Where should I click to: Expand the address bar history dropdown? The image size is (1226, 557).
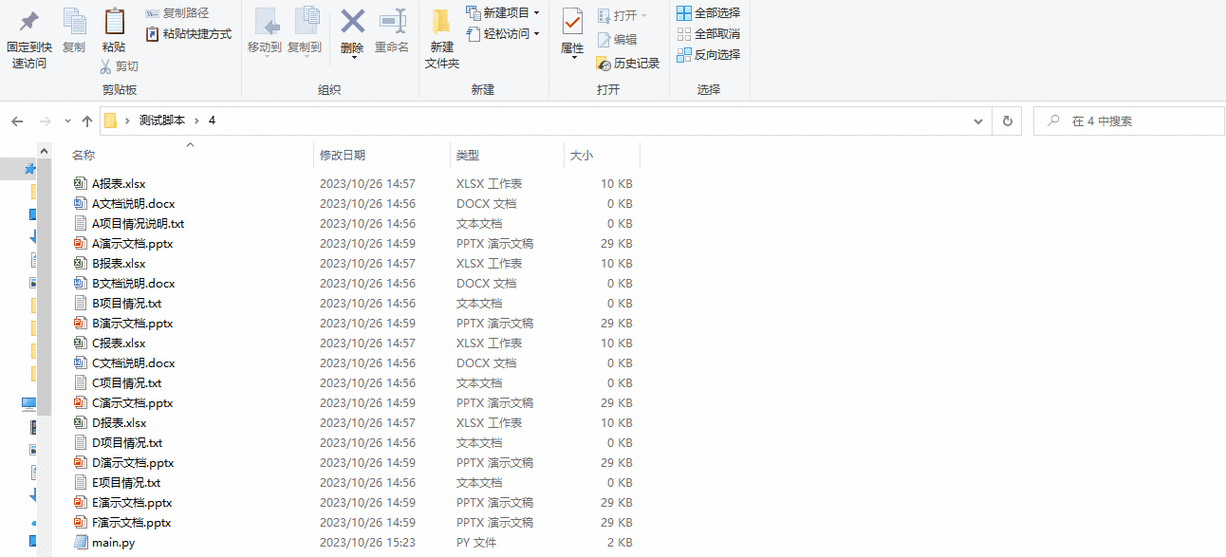979,121
